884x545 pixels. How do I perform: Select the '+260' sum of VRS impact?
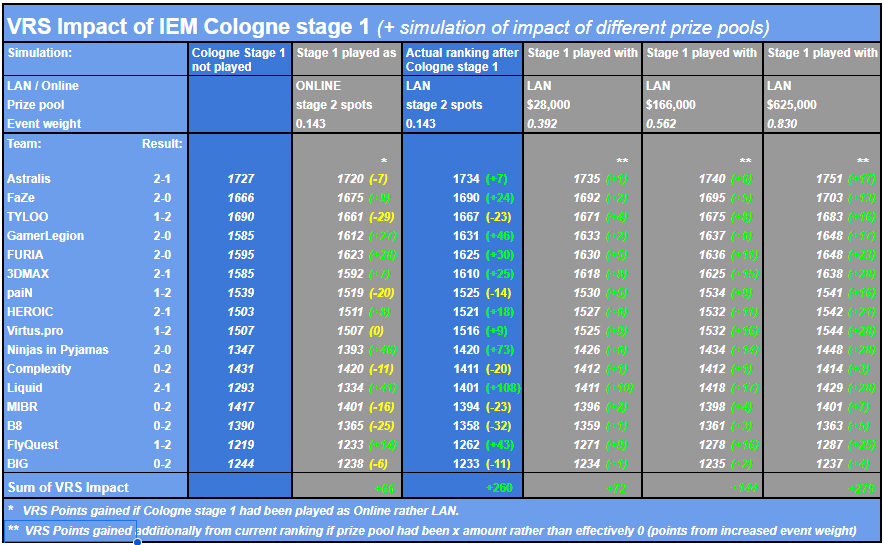click(x=499, y=488)
